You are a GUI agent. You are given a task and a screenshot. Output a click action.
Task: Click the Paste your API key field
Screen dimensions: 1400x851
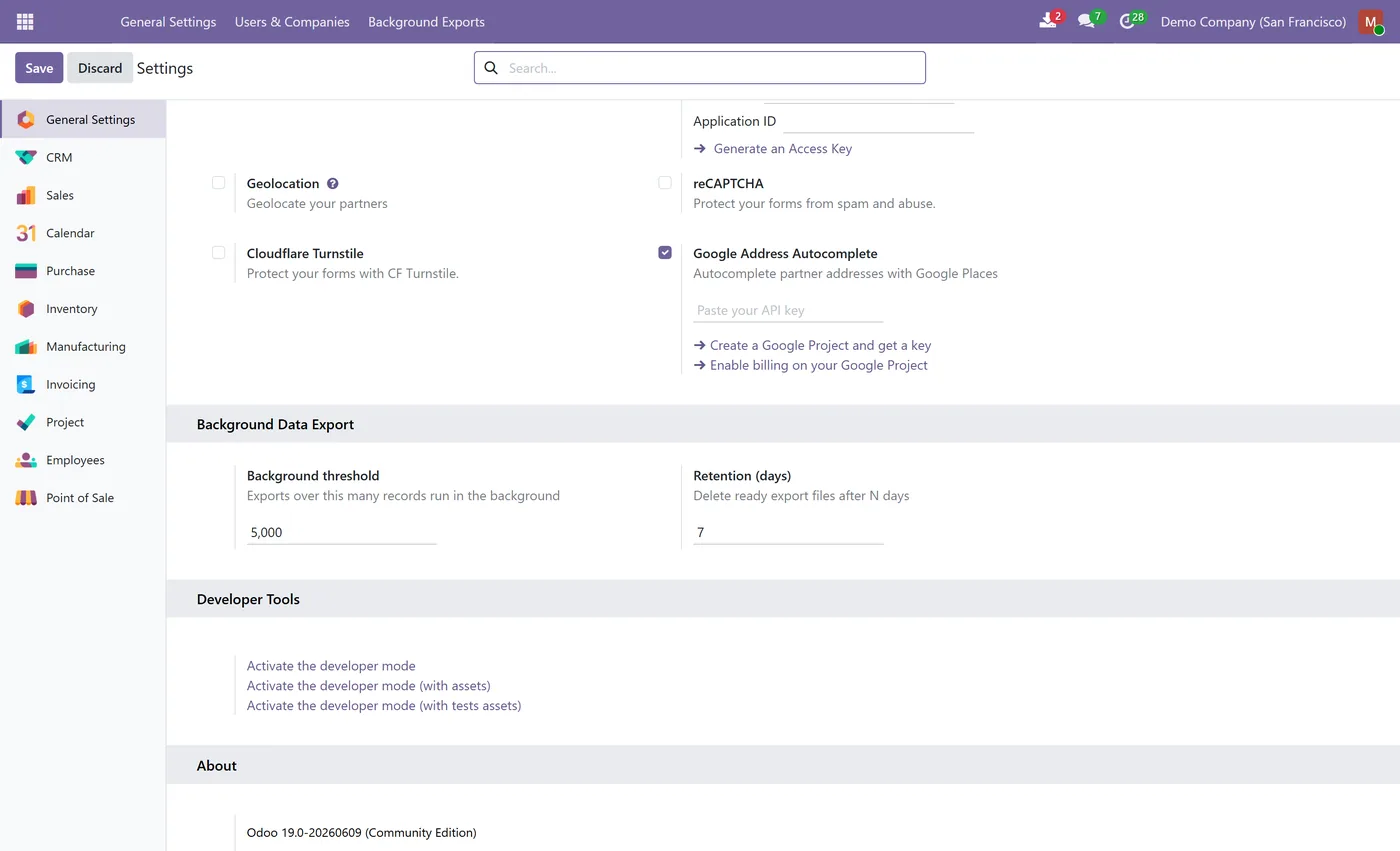click(x=788, y=311)
